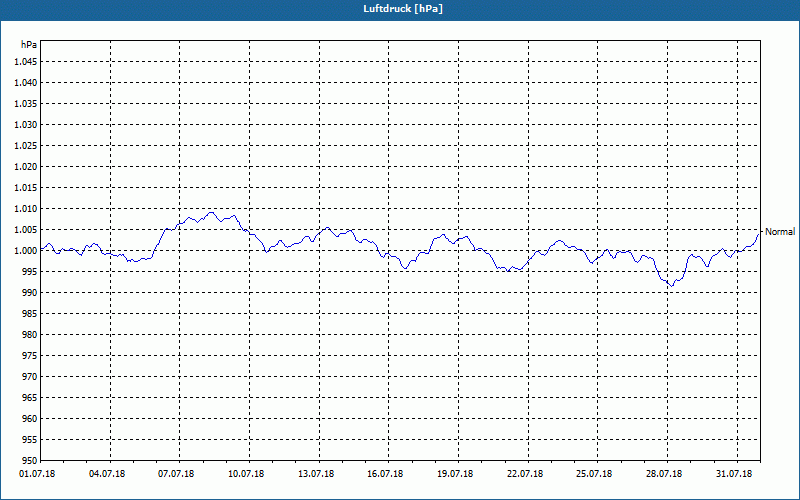Click the pressure curve's lowest dip after 28.07.18
Image resolution: width=800 pixels, height=500 pixels.
(671, 286)
